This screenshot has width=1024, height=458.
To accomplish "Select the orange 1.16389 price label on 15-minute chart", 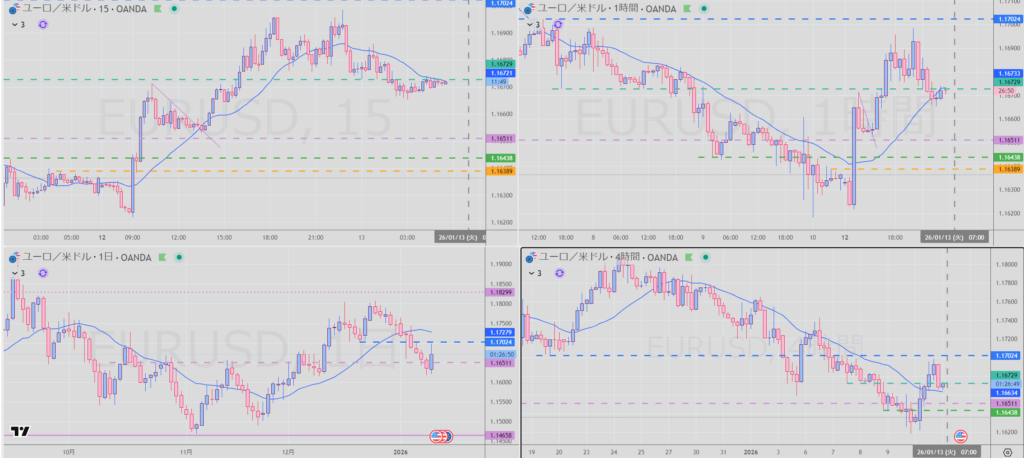I will (x=502, y=171).
